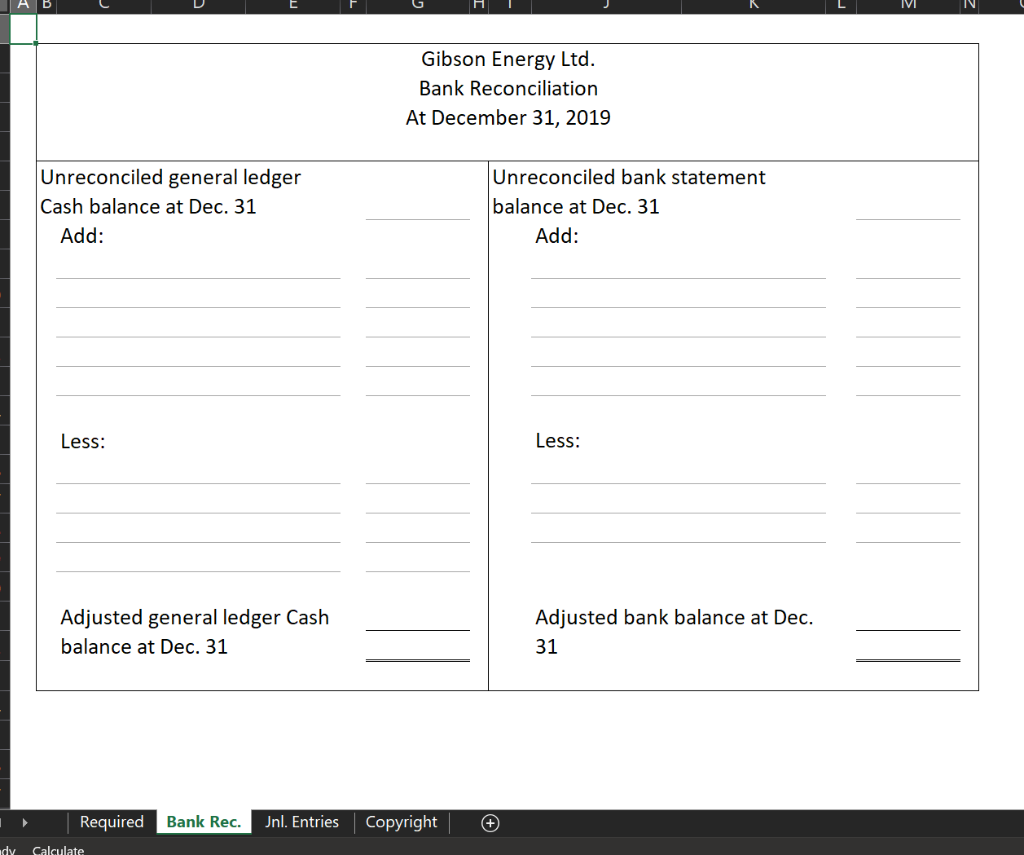This screenshot has width=1024, height=855.
Task: Click the At December 31, 2019 text
Action: click(x=508, y=118)
